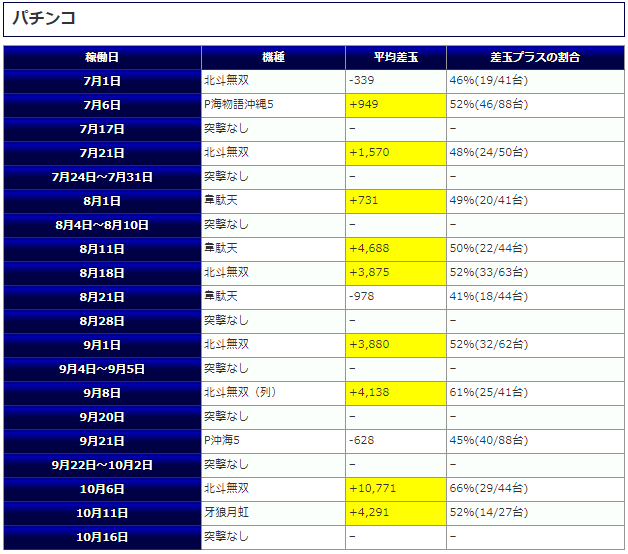Select the 8月18日 date row header
Image resolution: width=628 pixels, height=554 pixels.
pyautogui.click(x=102, y=273)
